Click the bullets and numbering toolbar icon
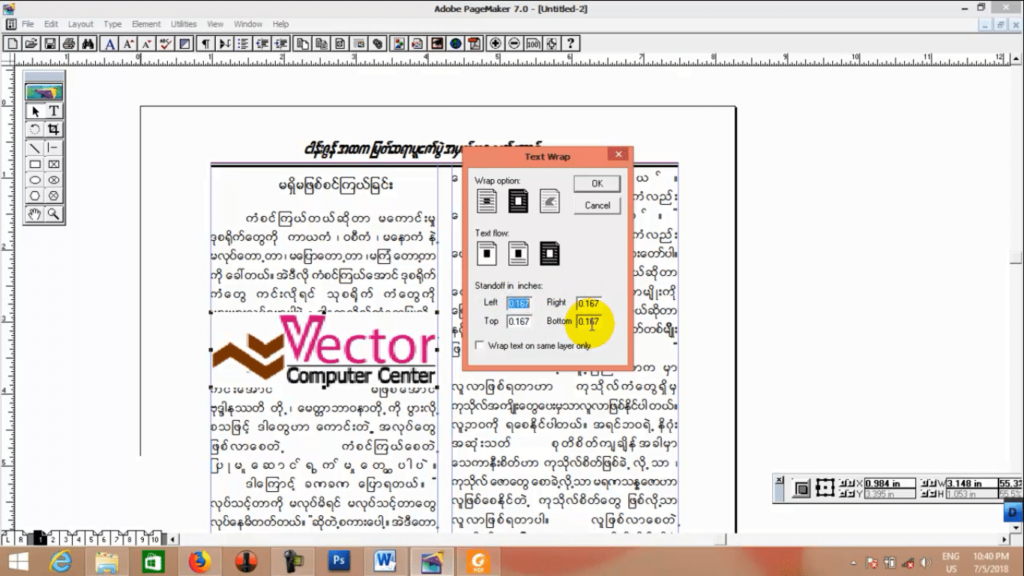 pos(243,44)
